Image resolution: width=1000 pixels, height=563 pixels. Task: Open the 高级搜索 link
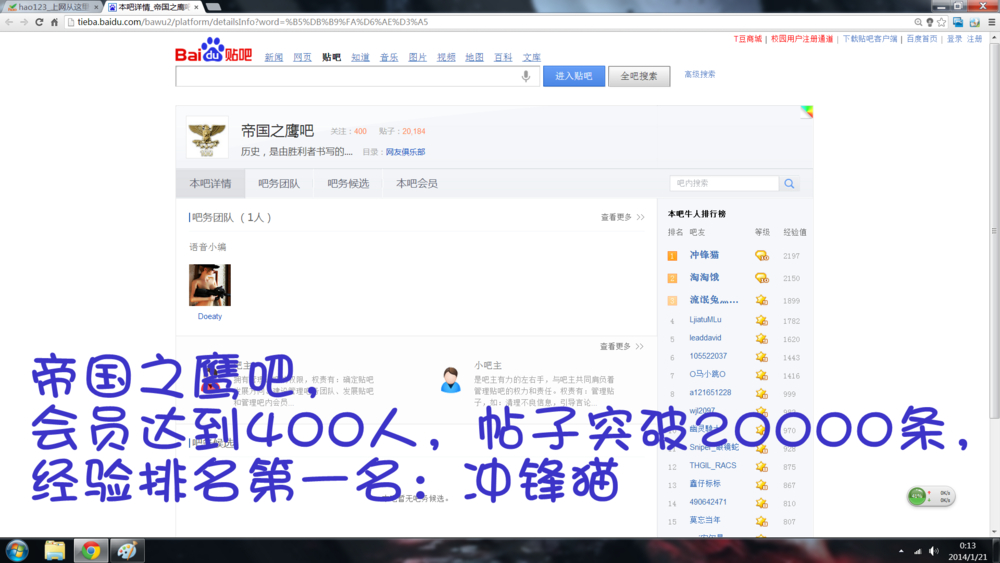700,74
